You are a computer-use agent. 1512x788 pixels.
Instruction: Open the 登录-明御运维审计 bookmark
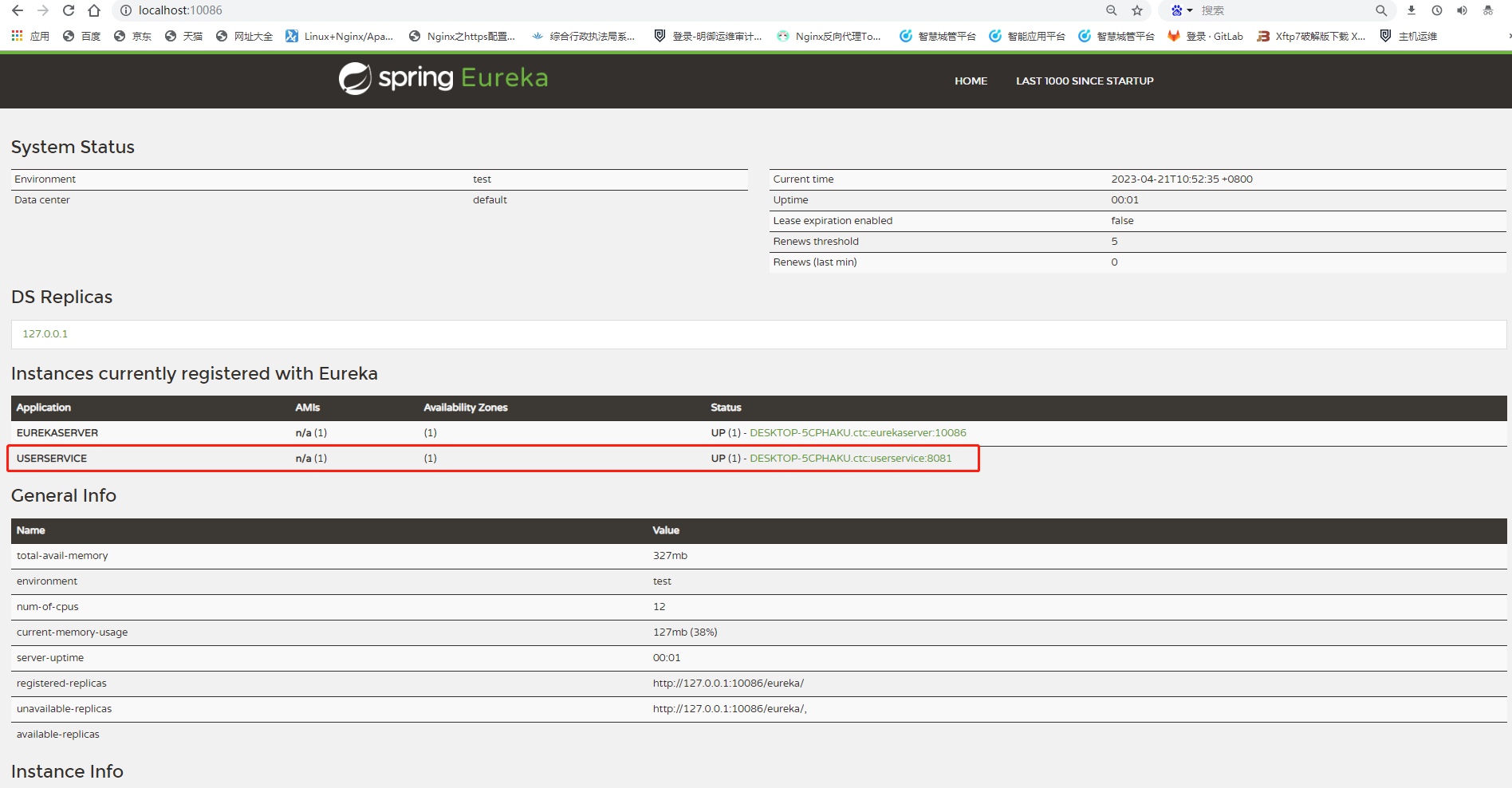click(x=707, y=36)
